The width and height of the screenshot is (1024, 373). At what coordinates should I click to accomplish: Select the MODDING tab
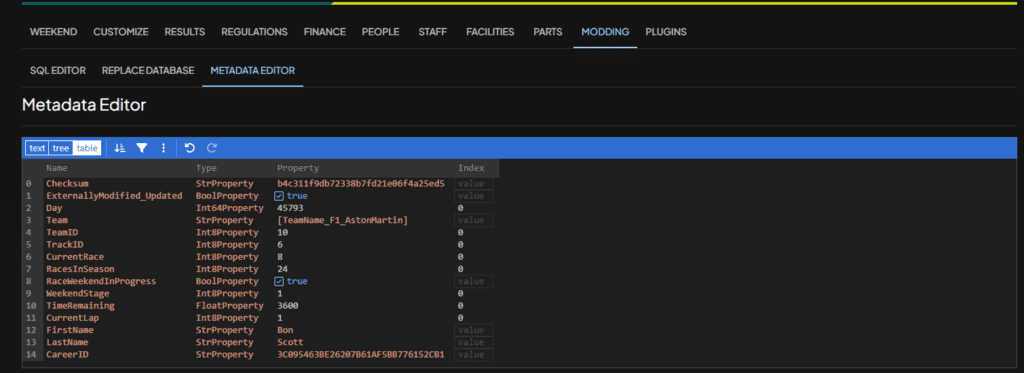click(605, 31)
